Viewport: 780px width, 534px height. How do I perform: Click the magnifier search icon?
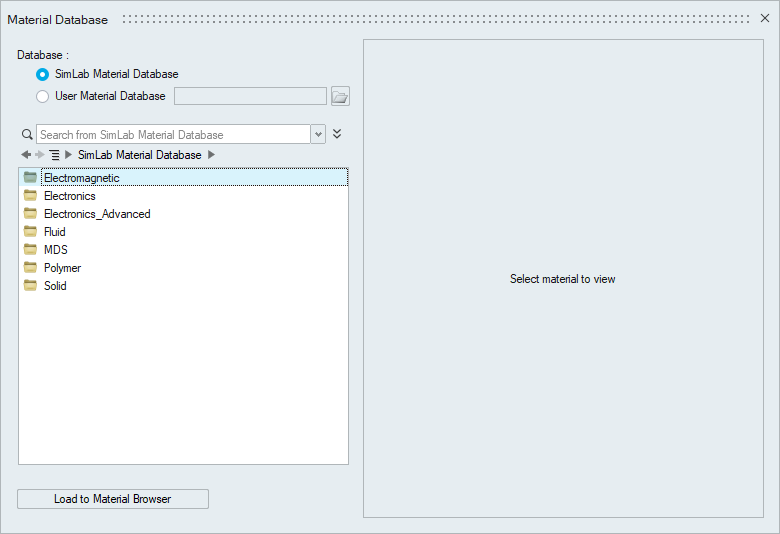pos(27,134)
